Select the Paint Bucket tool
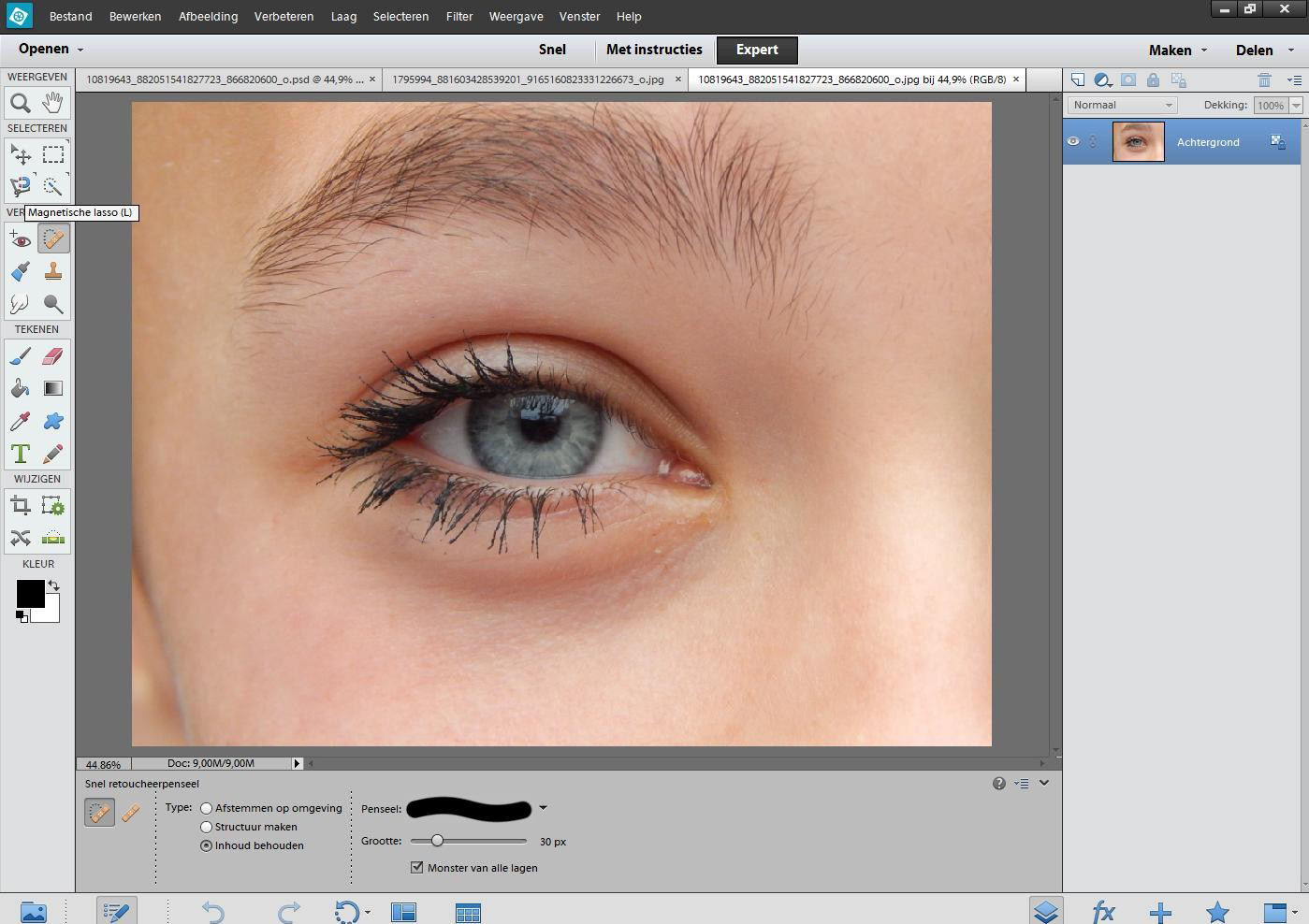The width and height of the screenshot is (1309, 924). 21,388
